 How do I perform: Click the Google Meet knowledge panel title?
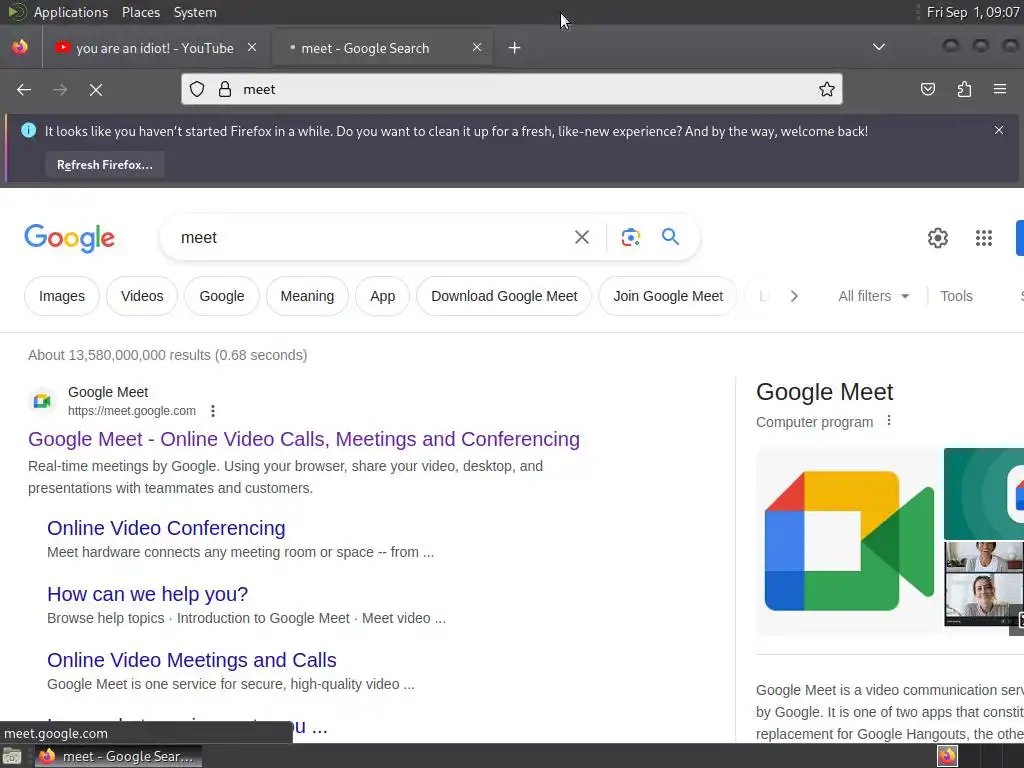click(x=824, y=392)
